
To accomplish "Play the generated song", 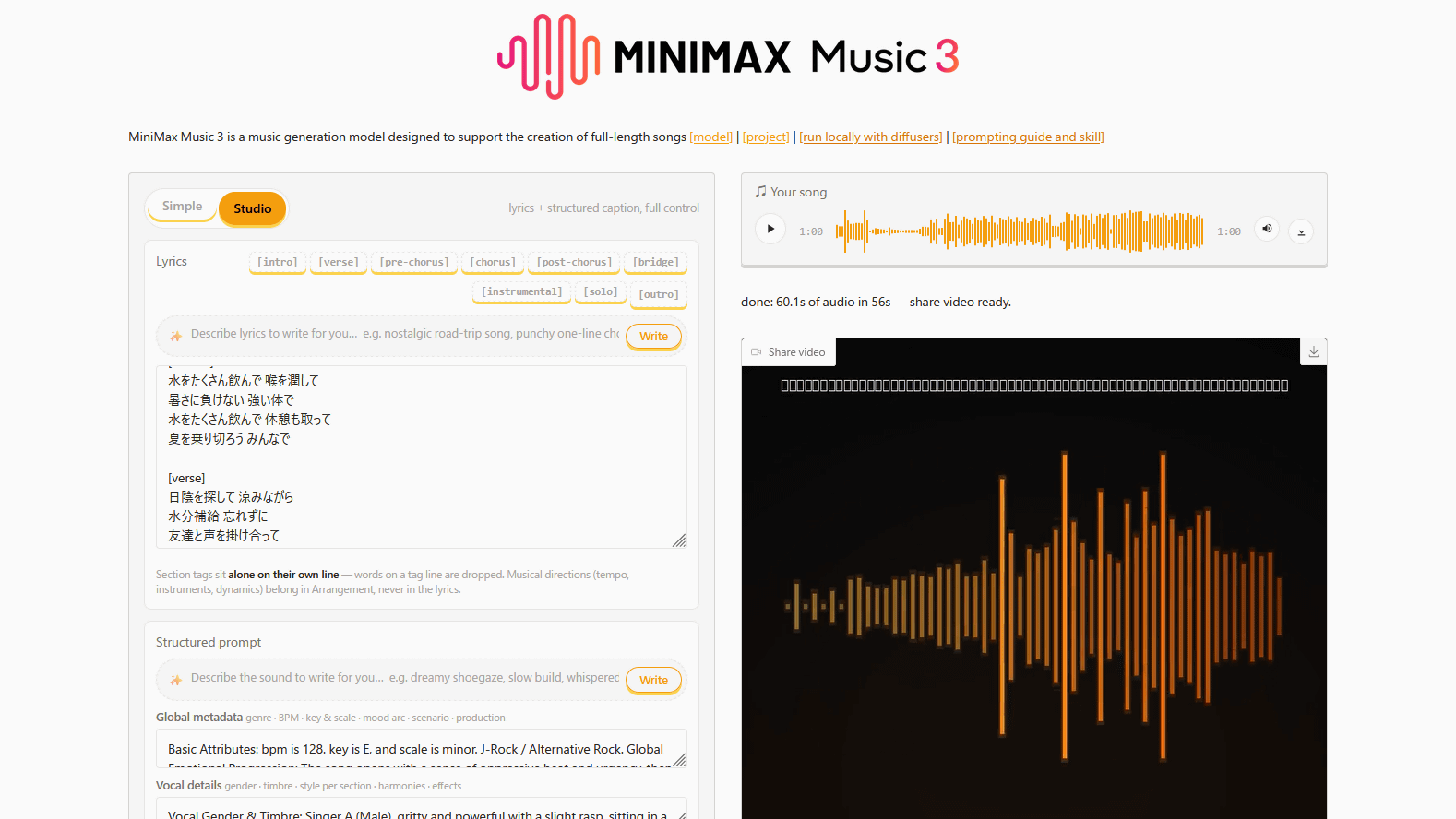I will tap(770, 229).
